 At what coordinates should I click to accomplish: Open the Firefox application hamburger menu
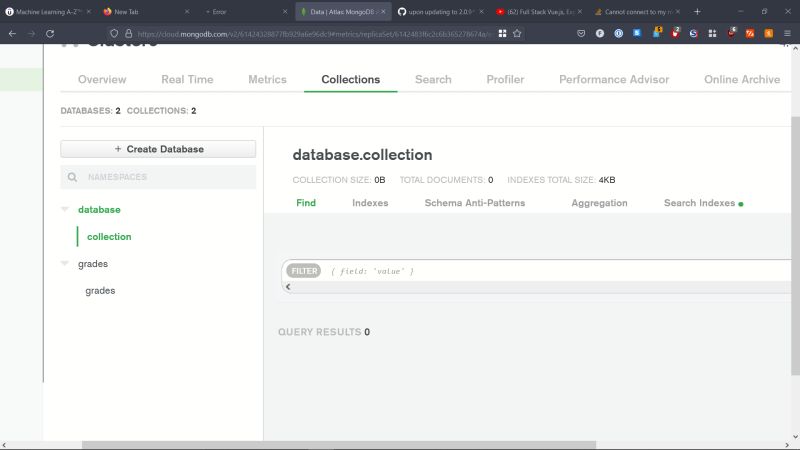pos(787,34)
